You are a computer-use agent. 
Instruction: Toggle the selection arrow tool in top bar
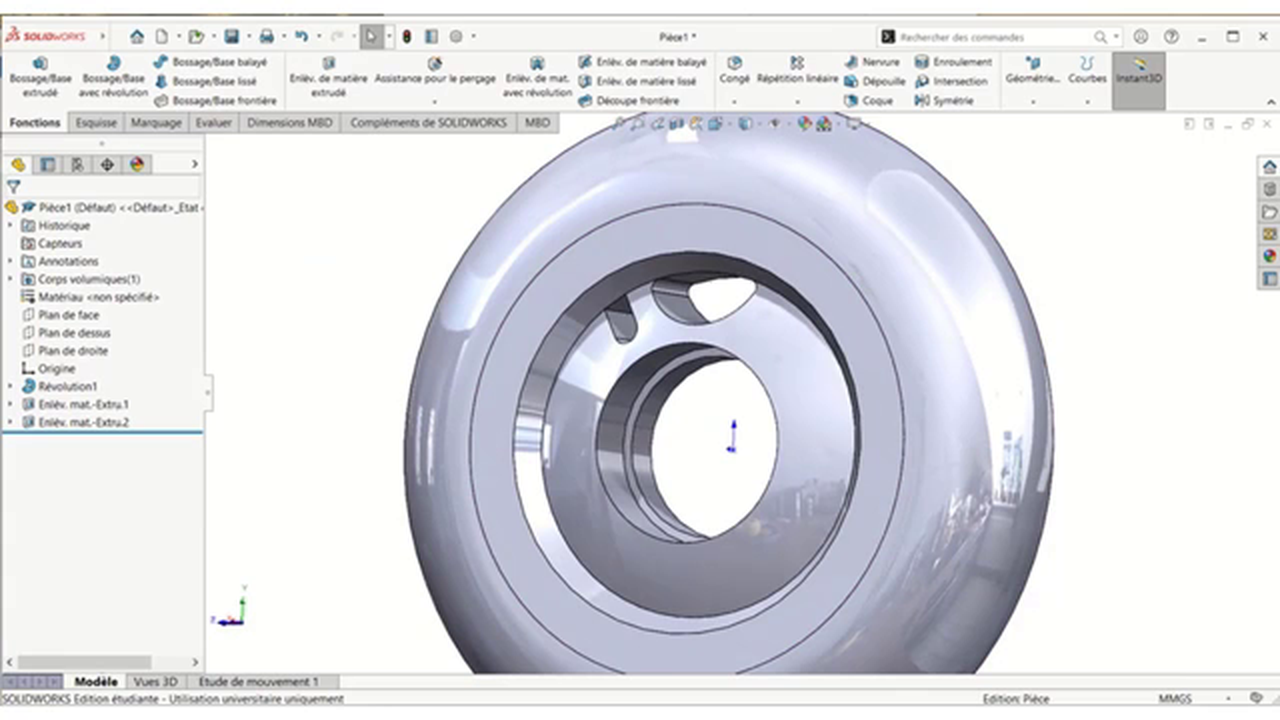tap(371, 36)
